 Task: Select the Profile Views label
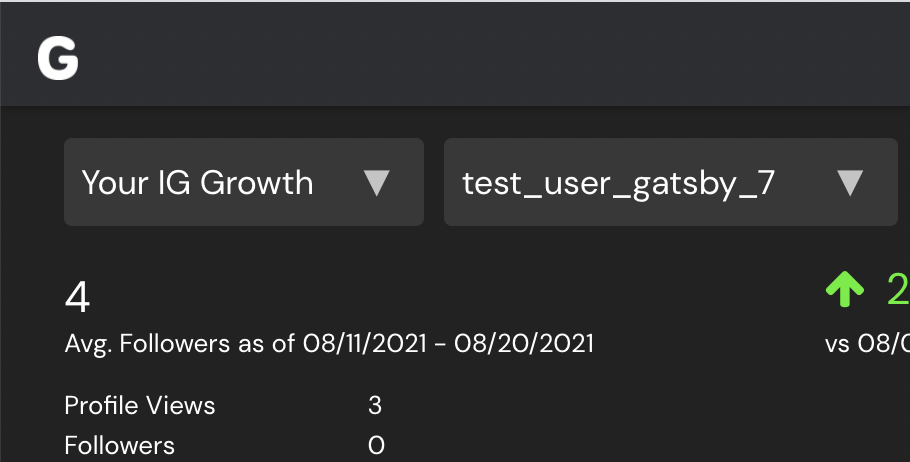pyautogui.click(x=140, y=405)
